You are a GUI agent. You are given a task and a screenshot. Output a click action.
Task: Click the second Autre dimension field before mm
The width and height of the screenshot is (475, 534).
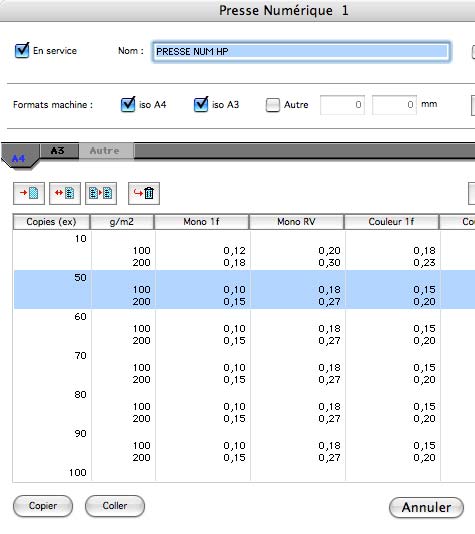pyautogui.click(x=394, y=105)
